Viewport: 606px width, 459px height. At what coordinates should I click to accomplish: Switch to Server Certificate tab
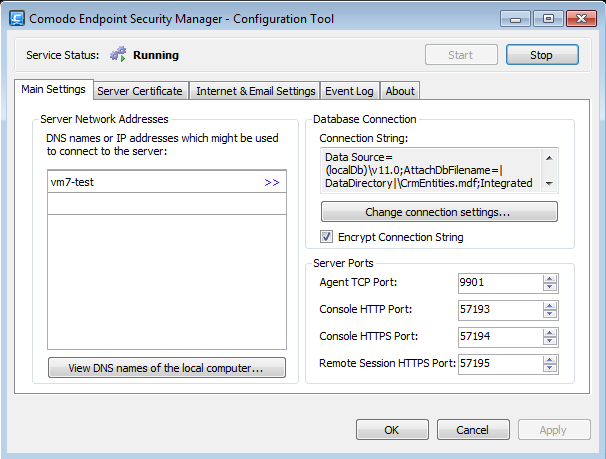[140, 91]
